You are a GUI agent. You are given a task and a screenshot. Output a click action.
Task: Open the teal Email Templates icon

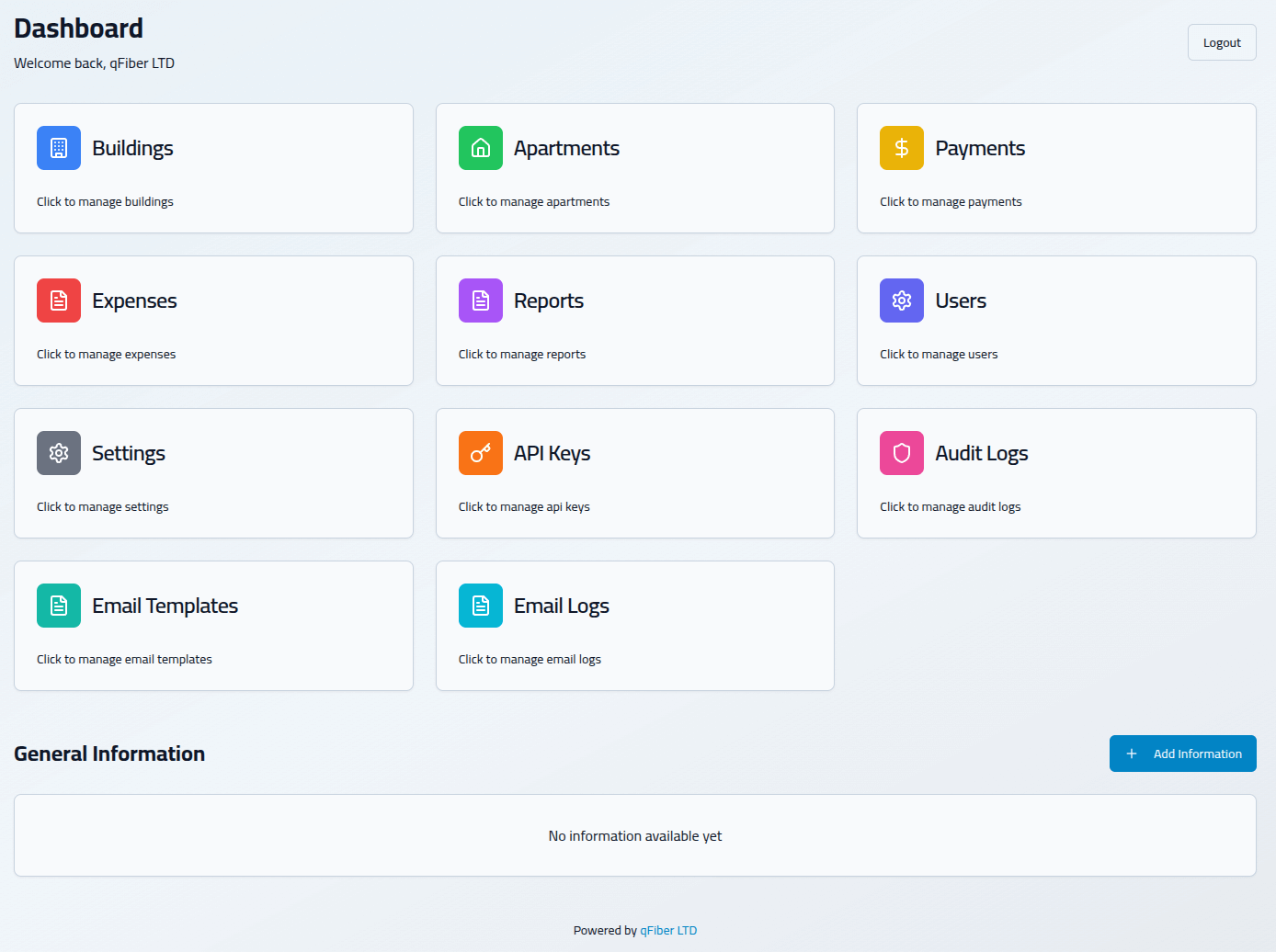tap(59, 606)
